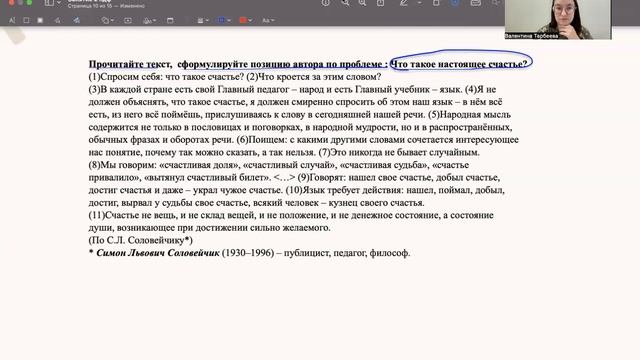Open the form filling toolbar icon

point(476,2)
